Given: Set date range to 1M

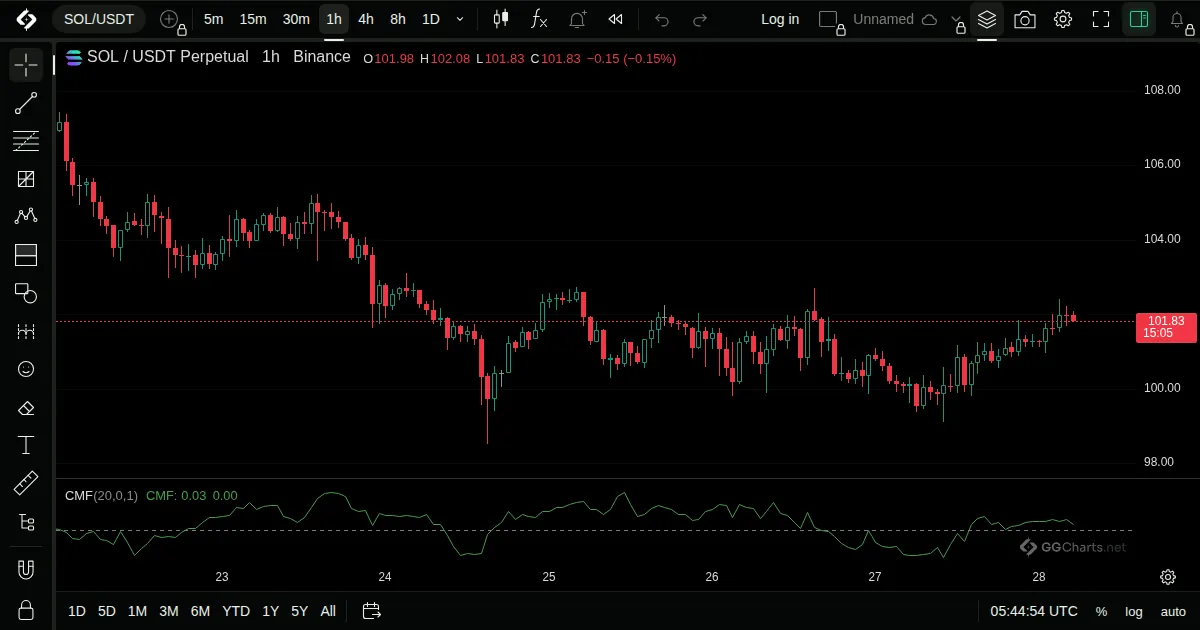Looking at the screenshot, I should (x=137, y=611).
